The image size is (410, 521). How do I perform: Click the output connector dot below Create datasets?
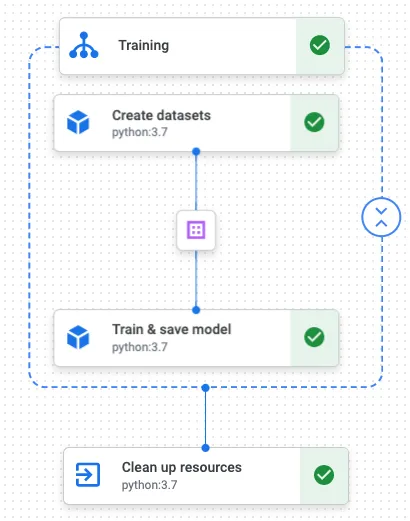coord(196,152)
